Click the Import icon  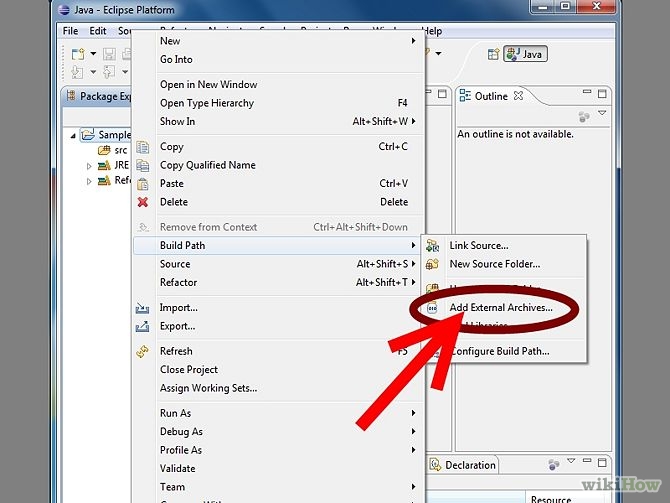pos(142,308)
